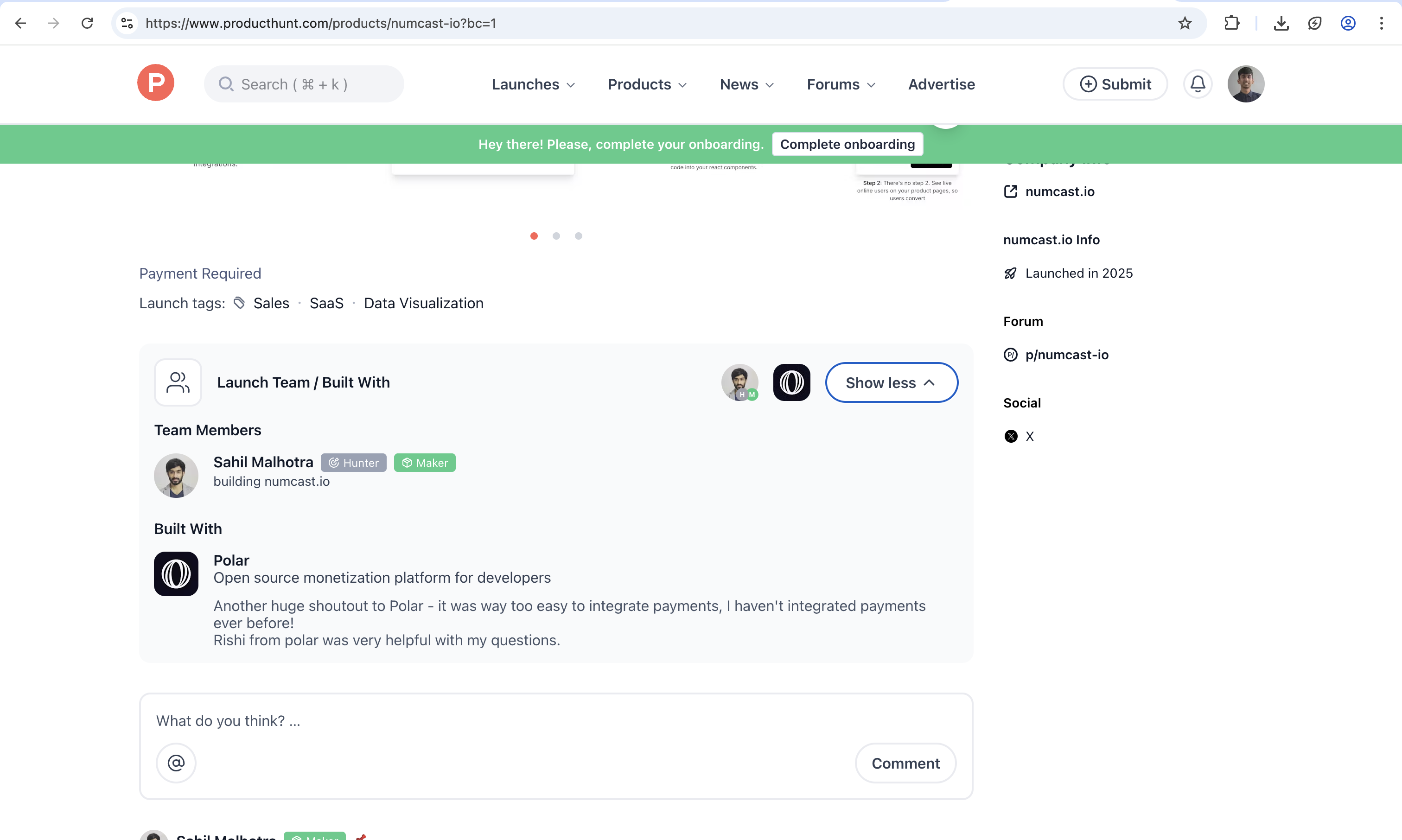This screenshot has height=840, width=1402.
Task: Click the Launch Team people icon
Action: pos(177,382)
